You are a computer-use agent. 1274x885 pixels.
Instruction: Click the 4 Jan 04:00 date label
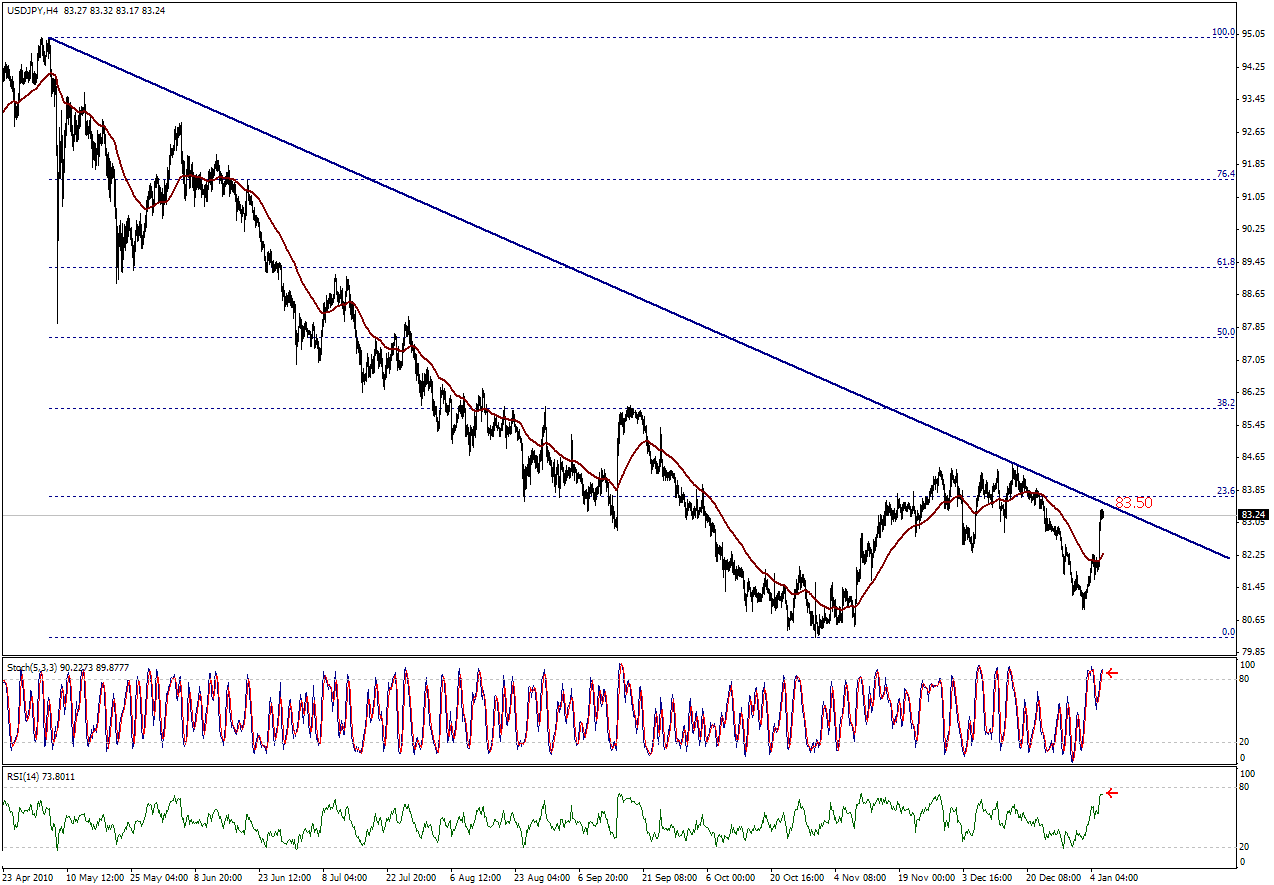pyautogui.click(x=1112, y=877)
